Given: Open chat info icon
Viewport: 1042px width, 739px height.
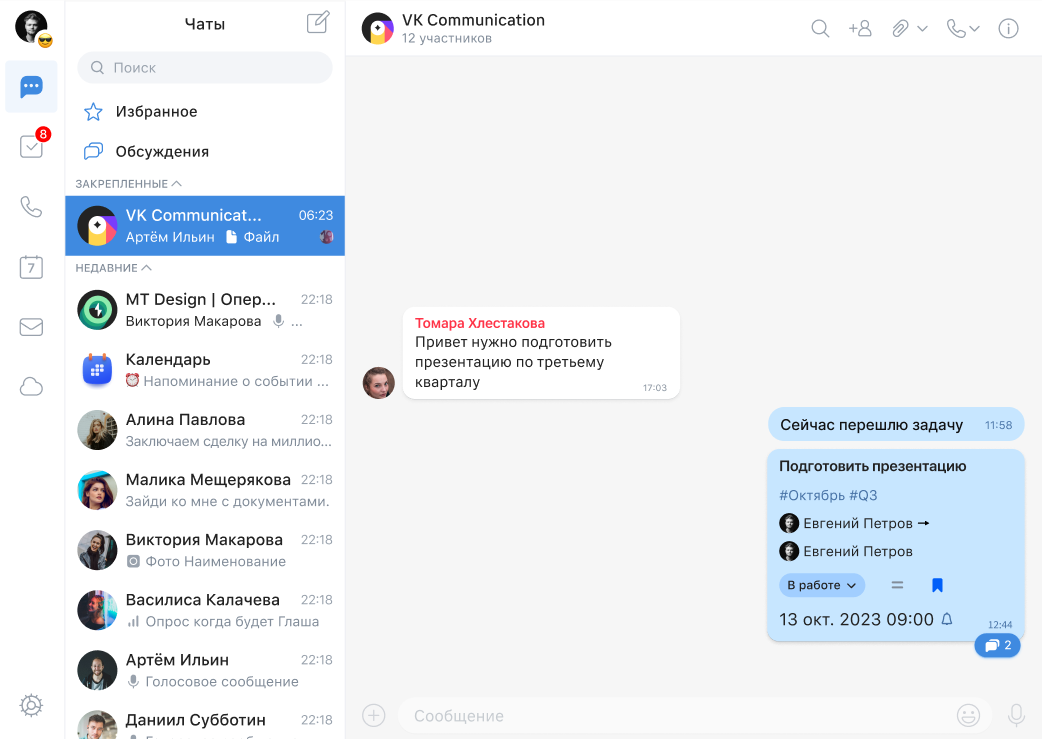Looking at the screenshot, I should pos(1008,29).
